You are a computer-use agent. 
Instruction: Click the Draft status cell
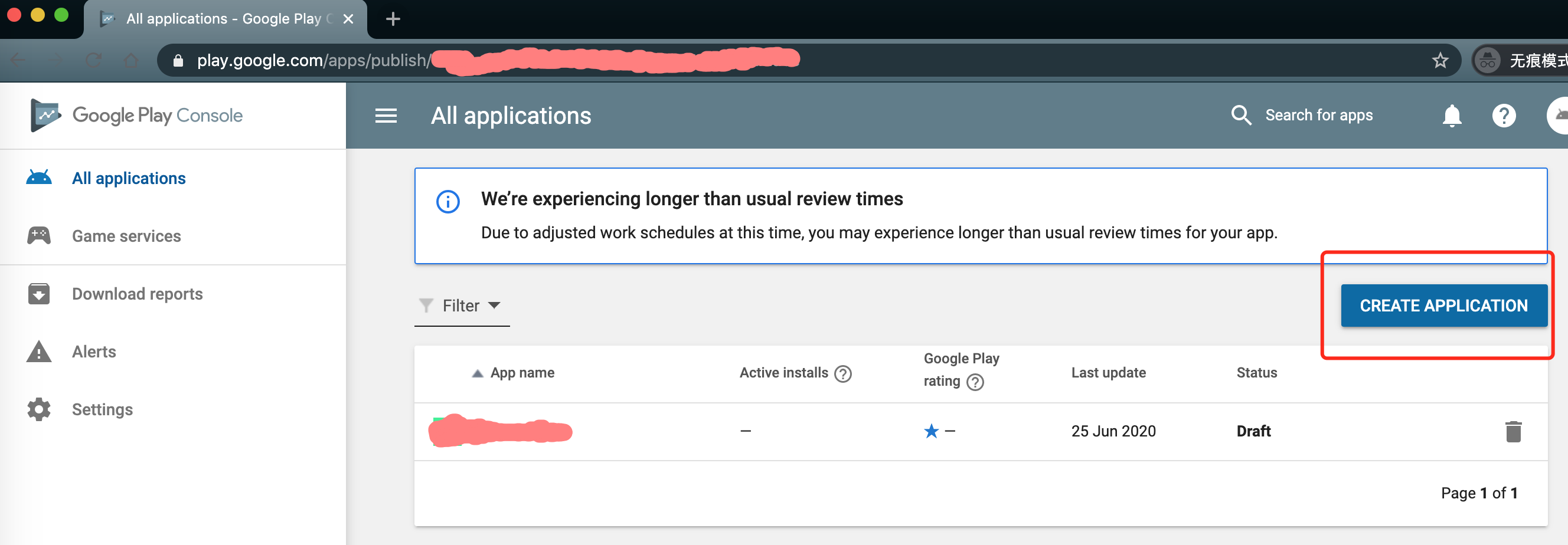[1253, 431]
